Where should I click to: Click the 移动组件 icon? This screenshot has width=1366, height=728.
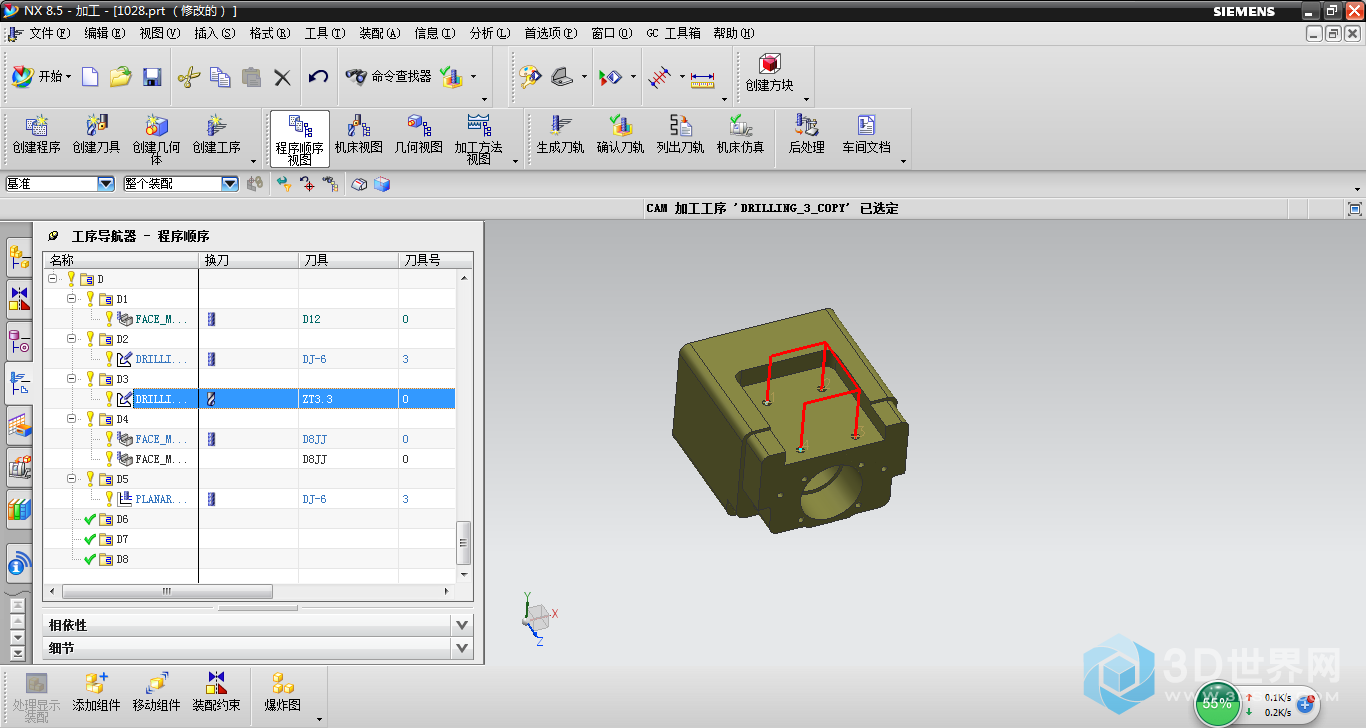coord(157,692)
